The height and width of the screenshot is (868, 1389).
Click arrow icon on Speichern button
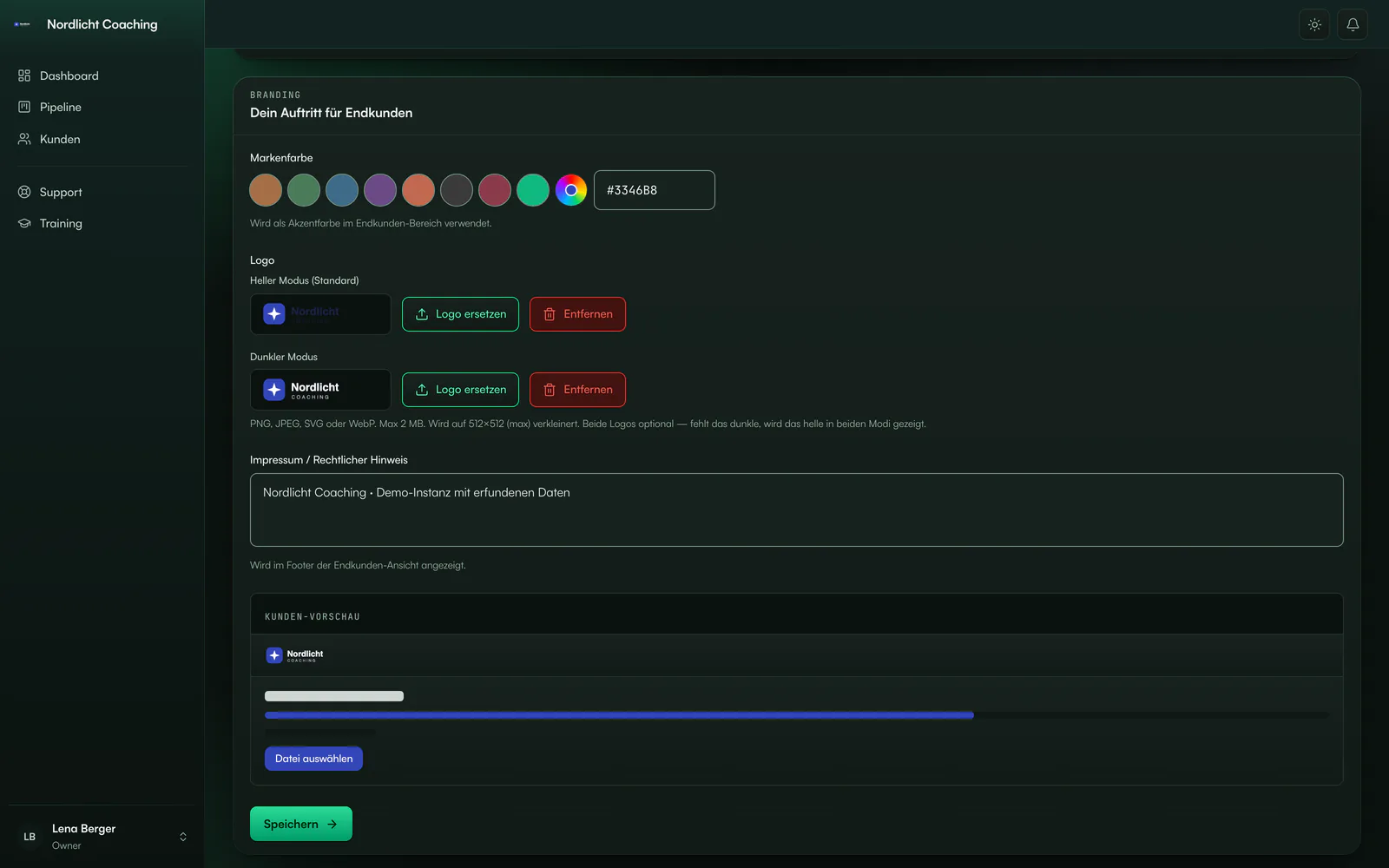(x=332, y=824)
